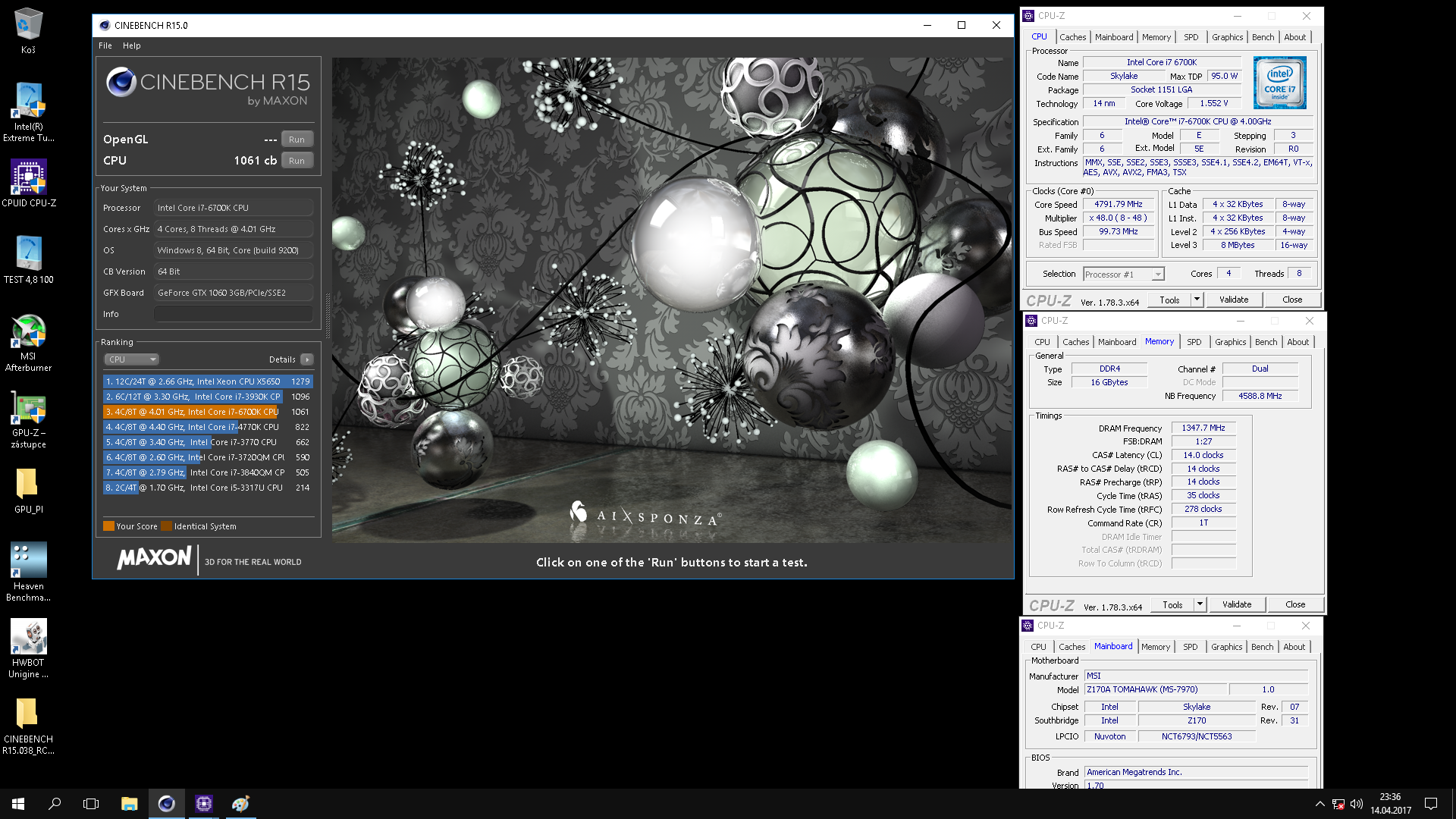Open ranking Details arrow button
This screenshot has width=1456, height=819.
(x=306, y=359)
